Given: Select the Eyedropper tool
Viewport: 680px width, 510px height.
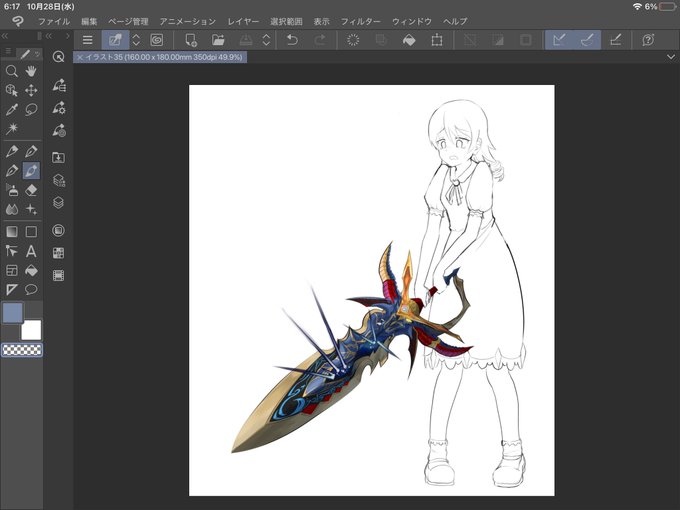Looking at the screenshot, I should [x=12, y=109].
